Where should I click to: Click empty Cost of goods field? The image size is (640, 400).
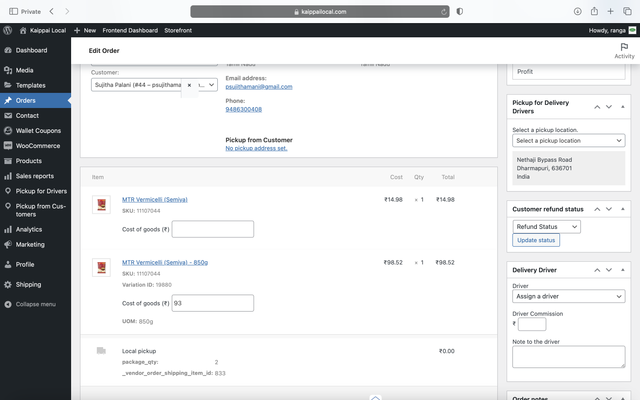[213, 229]
